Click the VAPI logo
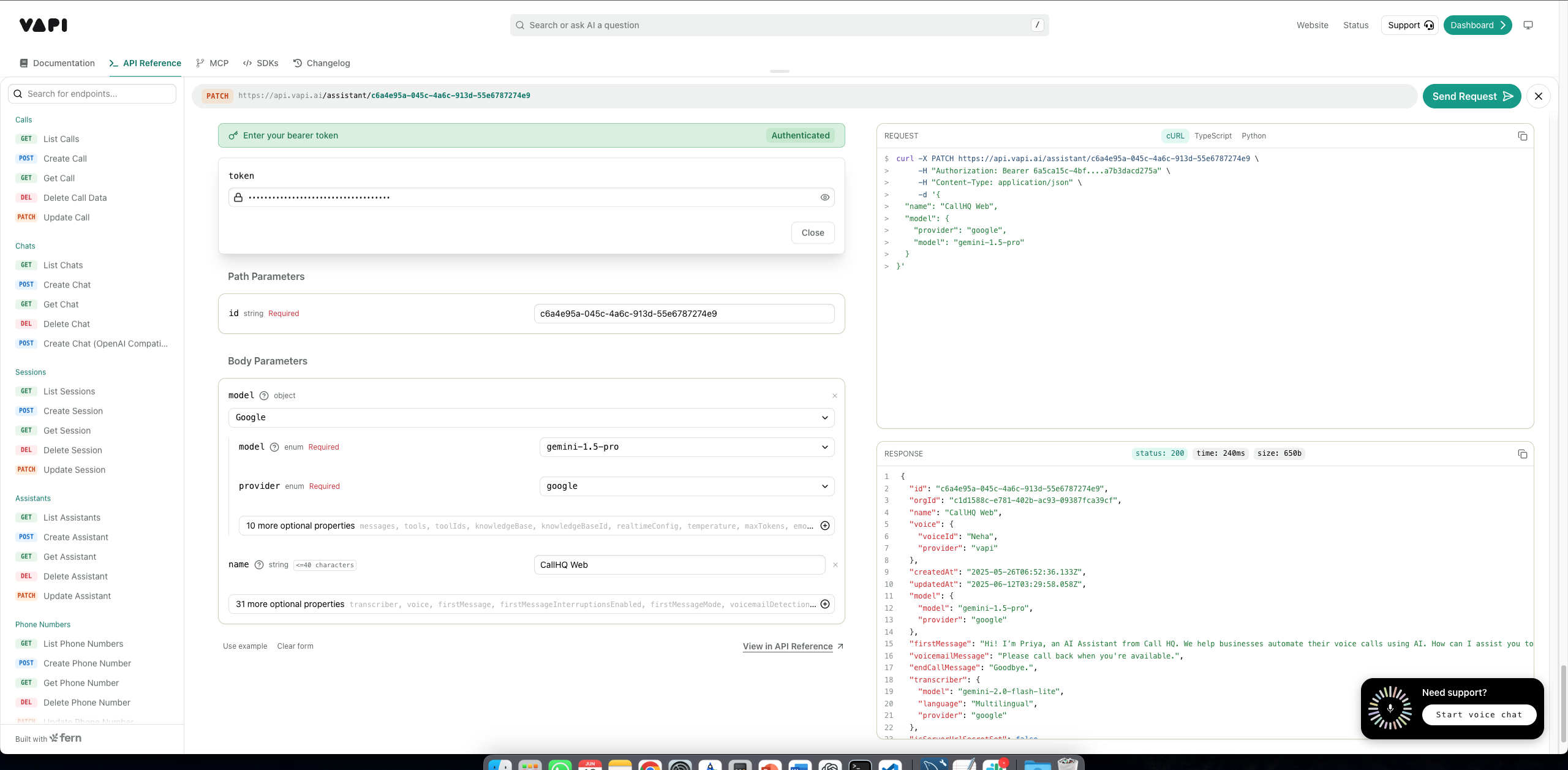 click(x=43, y=25)
